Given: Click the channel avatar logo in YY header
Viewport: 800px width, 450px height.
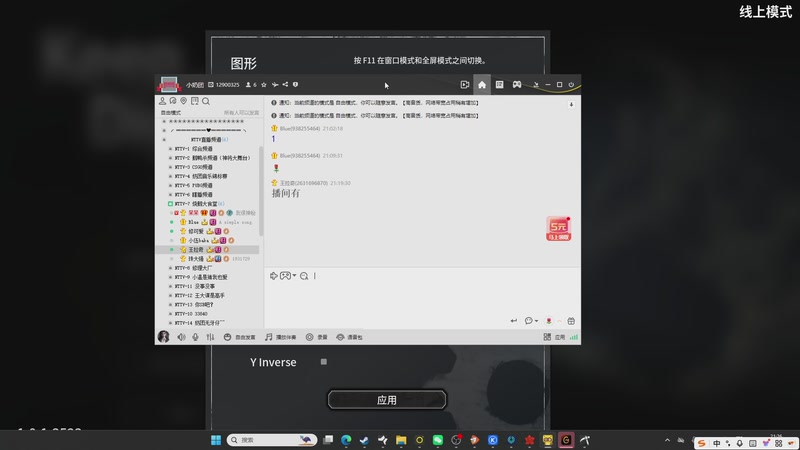Looking at the screenshot, I should pos(169,85).
